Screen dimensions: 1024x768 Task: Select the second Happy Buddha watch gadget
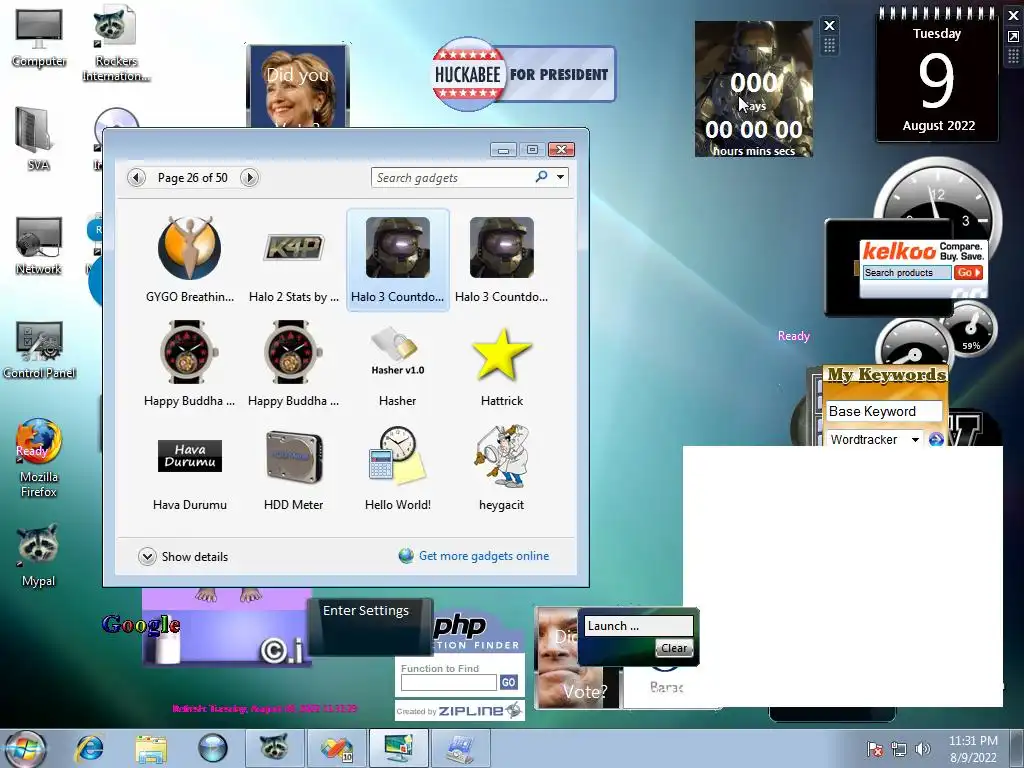(293, 363)
